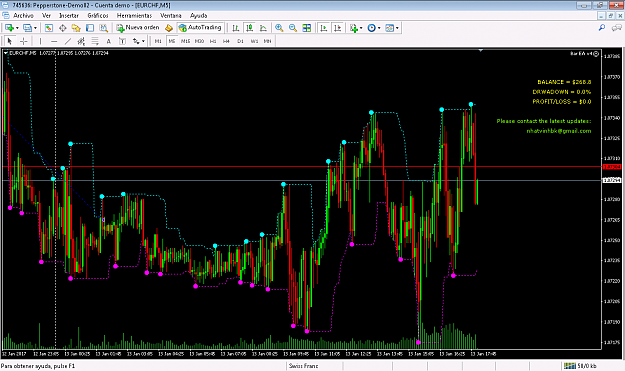
Task: Switch chart to line chart style
Action: pyautogui.click(x=263, y=28)
